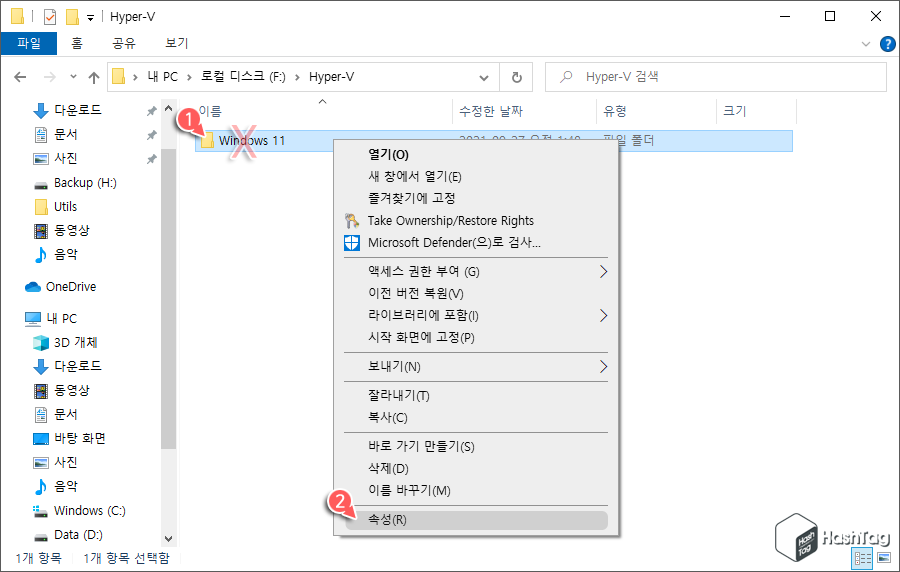Open 속성(R) in context menu
900x572 pixels.
pos(476,520)
